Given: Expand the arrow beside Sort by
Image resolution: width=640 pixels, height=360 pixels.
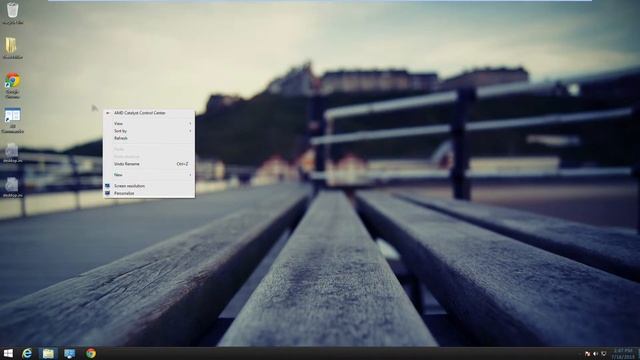Looking at the screenshot, I should point(190,131).
